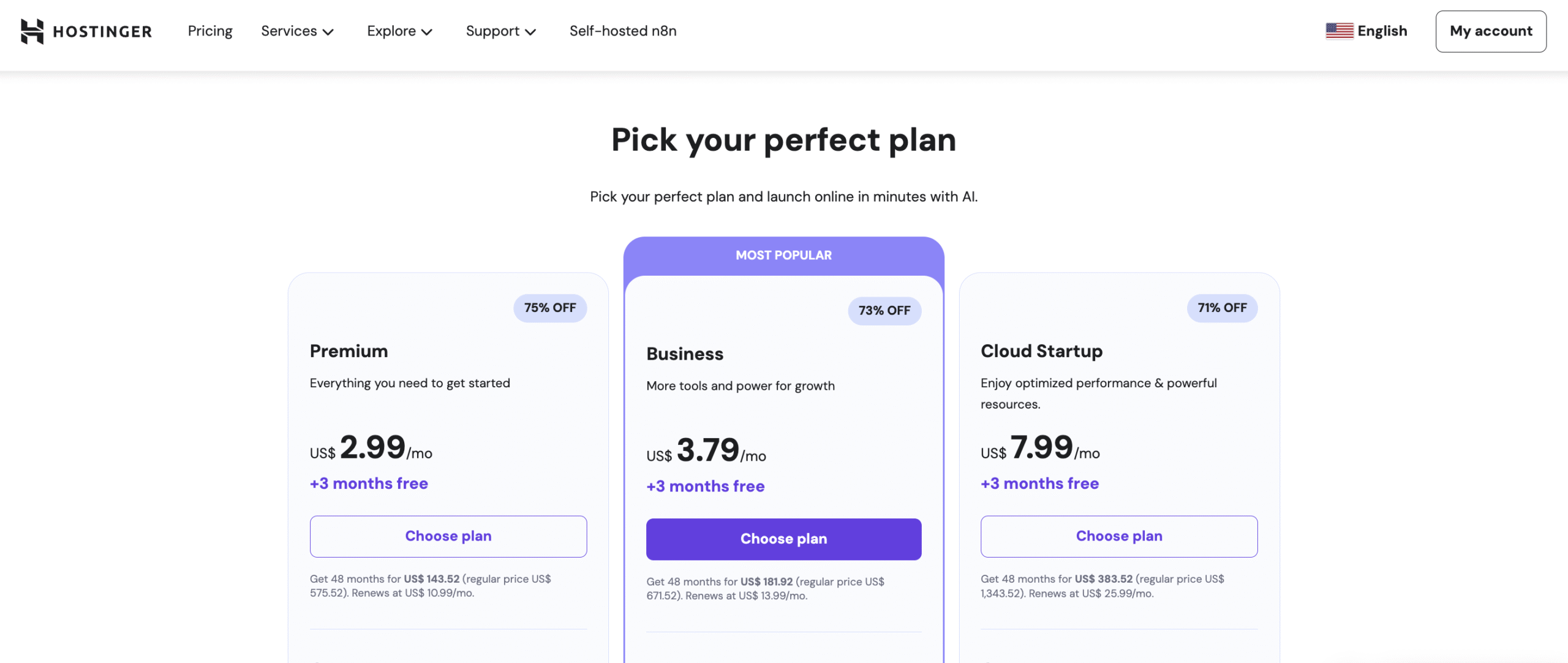Open My account
Image resolution: width=1568 pixels, height=663 pixels.
click(x=1490, y=31)
